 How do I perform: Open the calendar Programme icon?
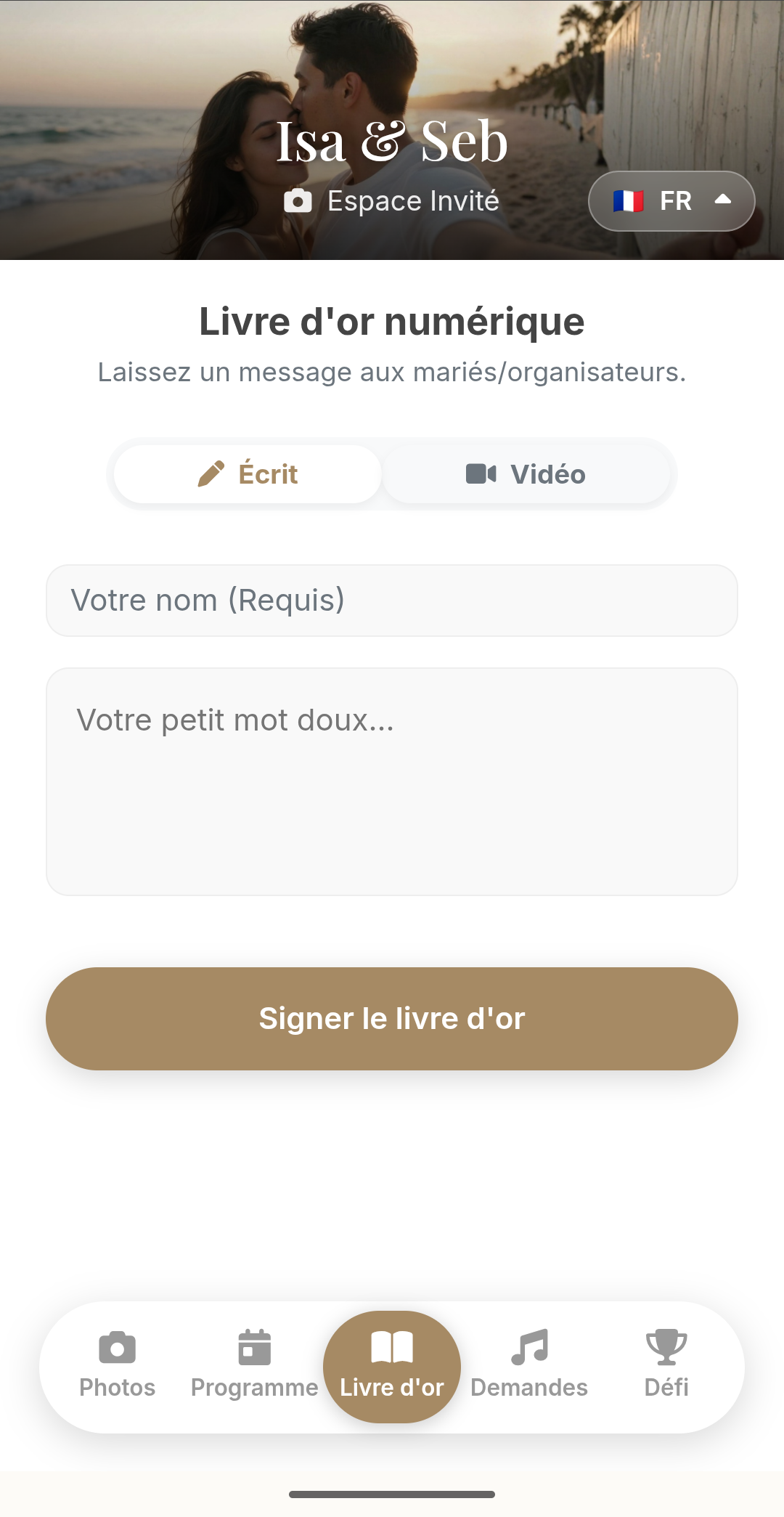pos(254,1348)
